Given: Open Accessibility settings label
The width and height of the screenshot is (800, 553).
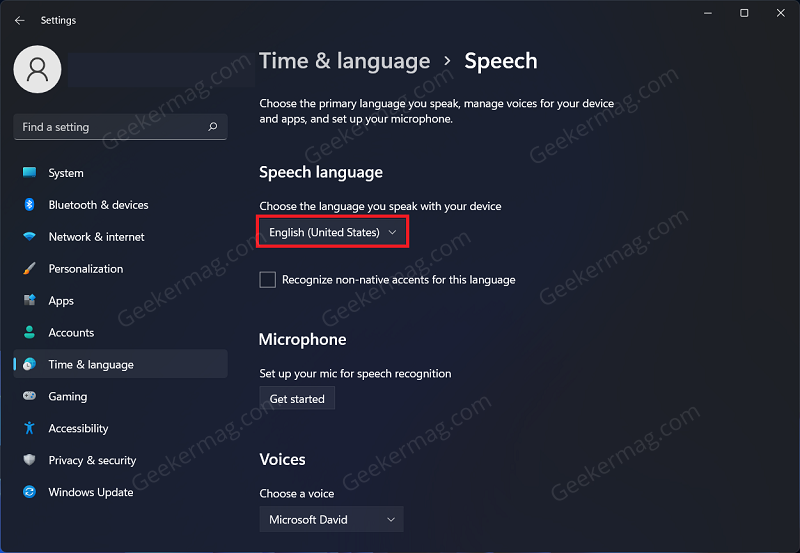Looking at the screenshot, I should click(x=78, y=429).
